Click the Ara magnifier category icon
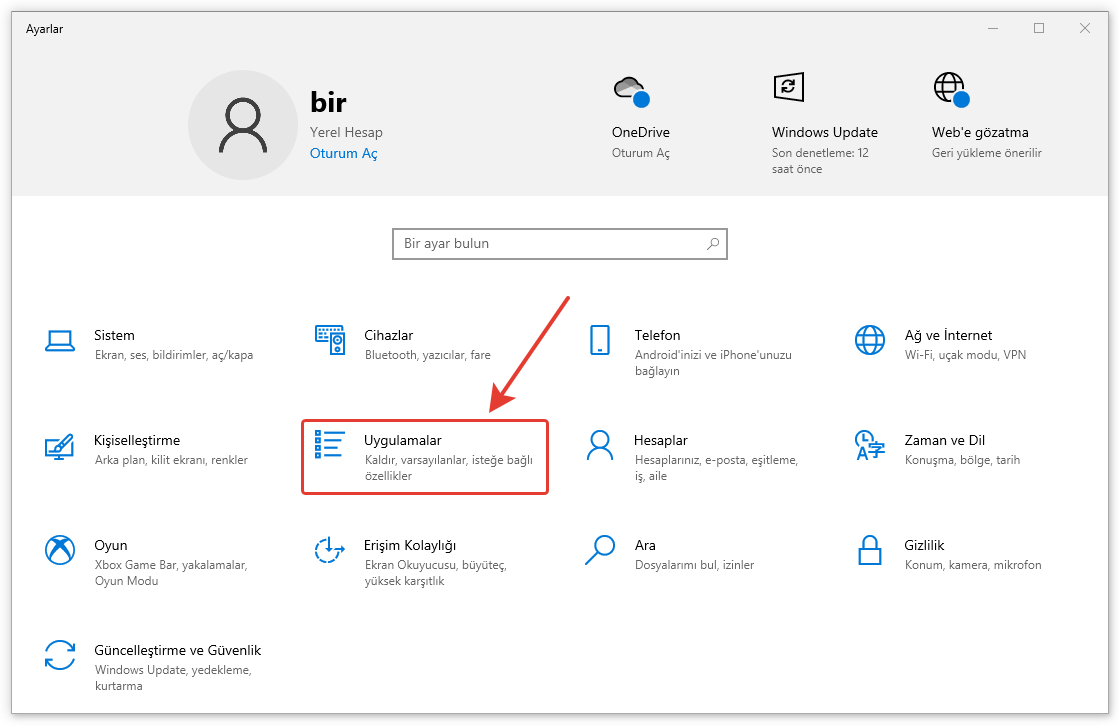This screenshot has width=1118, height=726. coord(600,550)
